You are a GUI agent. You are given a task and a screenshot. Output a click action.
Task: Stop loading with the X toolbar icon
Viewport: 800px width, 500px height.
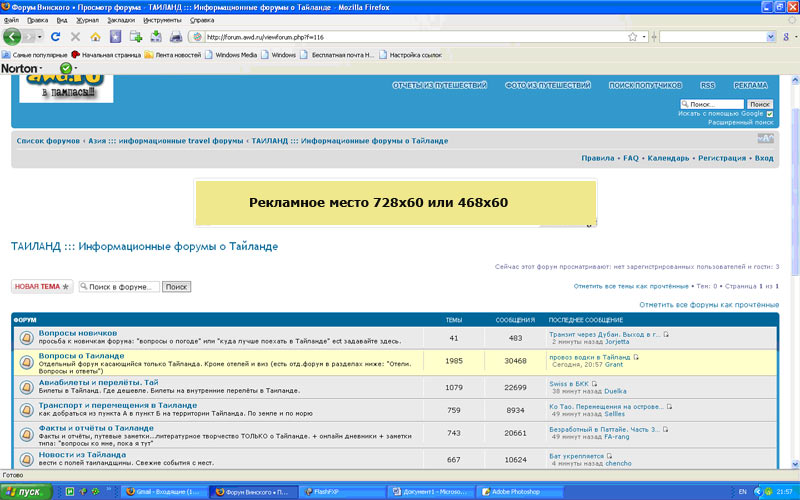coord(76,37)
